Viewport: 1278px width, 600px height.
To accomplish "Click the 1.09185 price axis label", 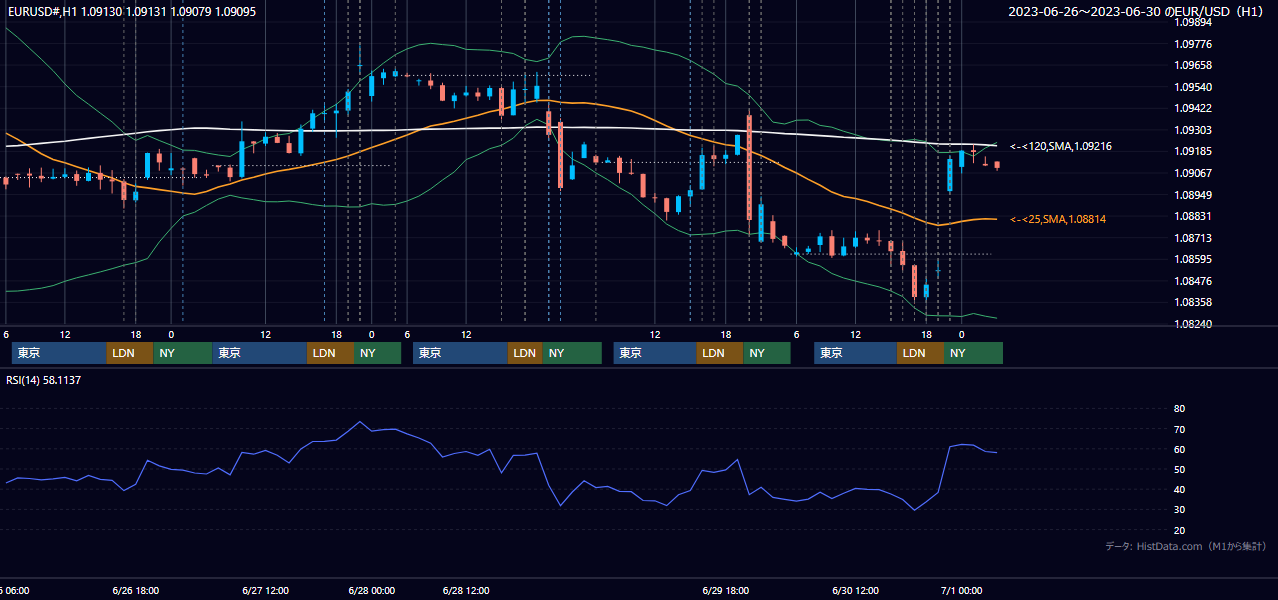I will [x=1193, y=152].
